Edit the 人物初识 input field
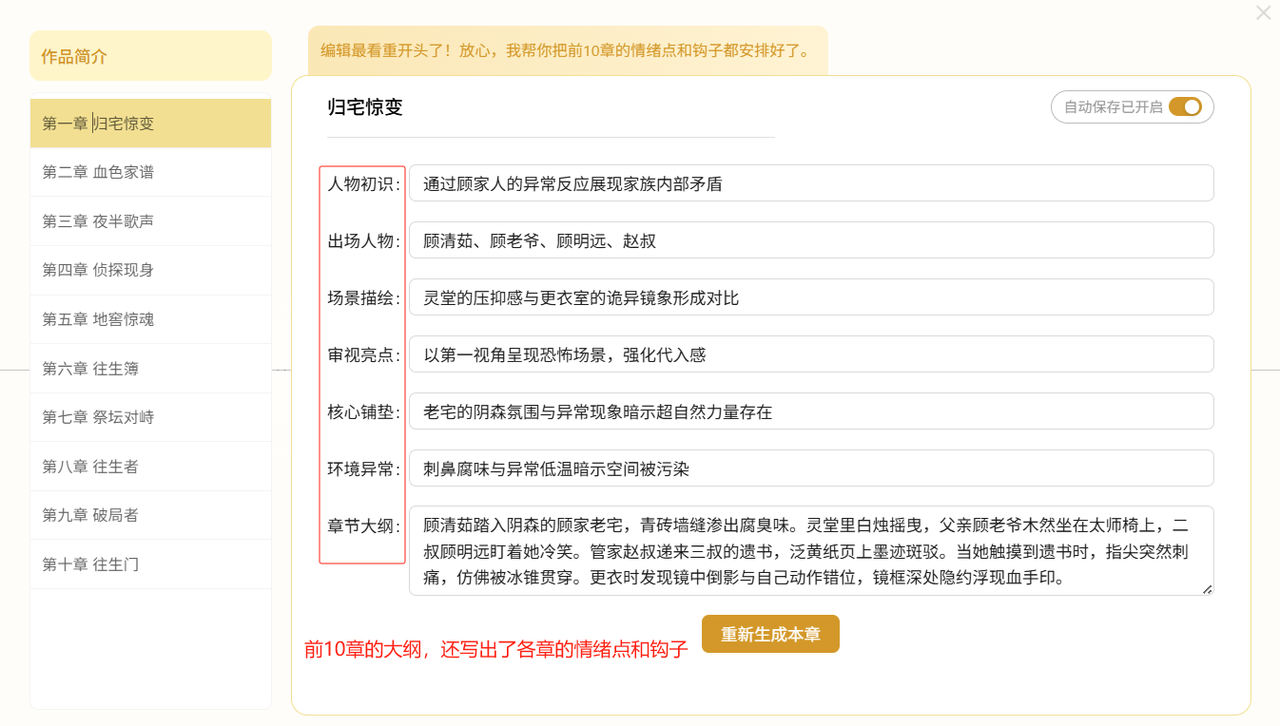The height and width of the screenshot is (726, 1280). coord(811,183)
